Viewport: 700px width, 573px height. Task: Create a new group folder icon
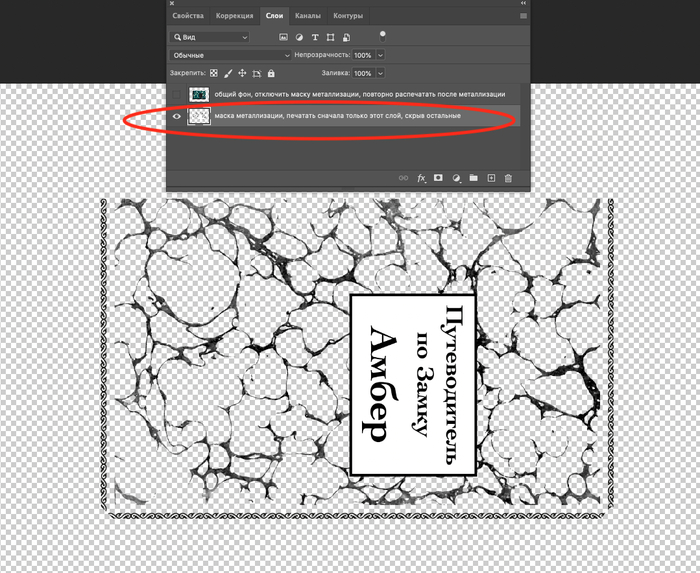point(474,178)
